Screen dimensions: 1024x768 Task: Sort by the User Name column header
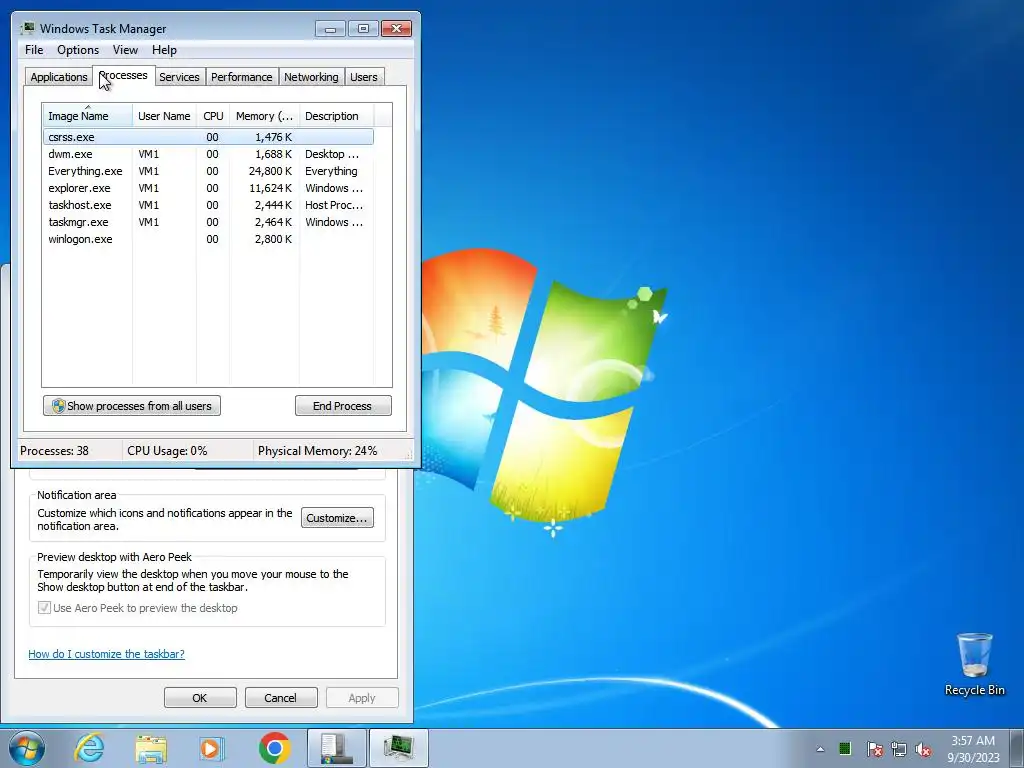(164, 116)
